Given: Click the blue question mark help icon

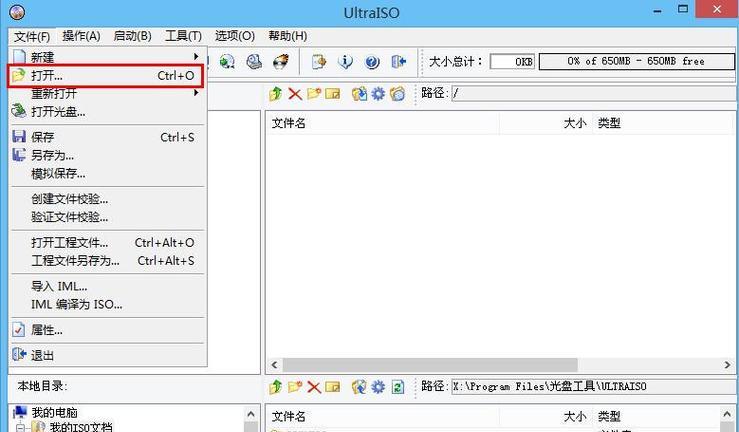Looking at the screenshot, I should tap(372, 62).
